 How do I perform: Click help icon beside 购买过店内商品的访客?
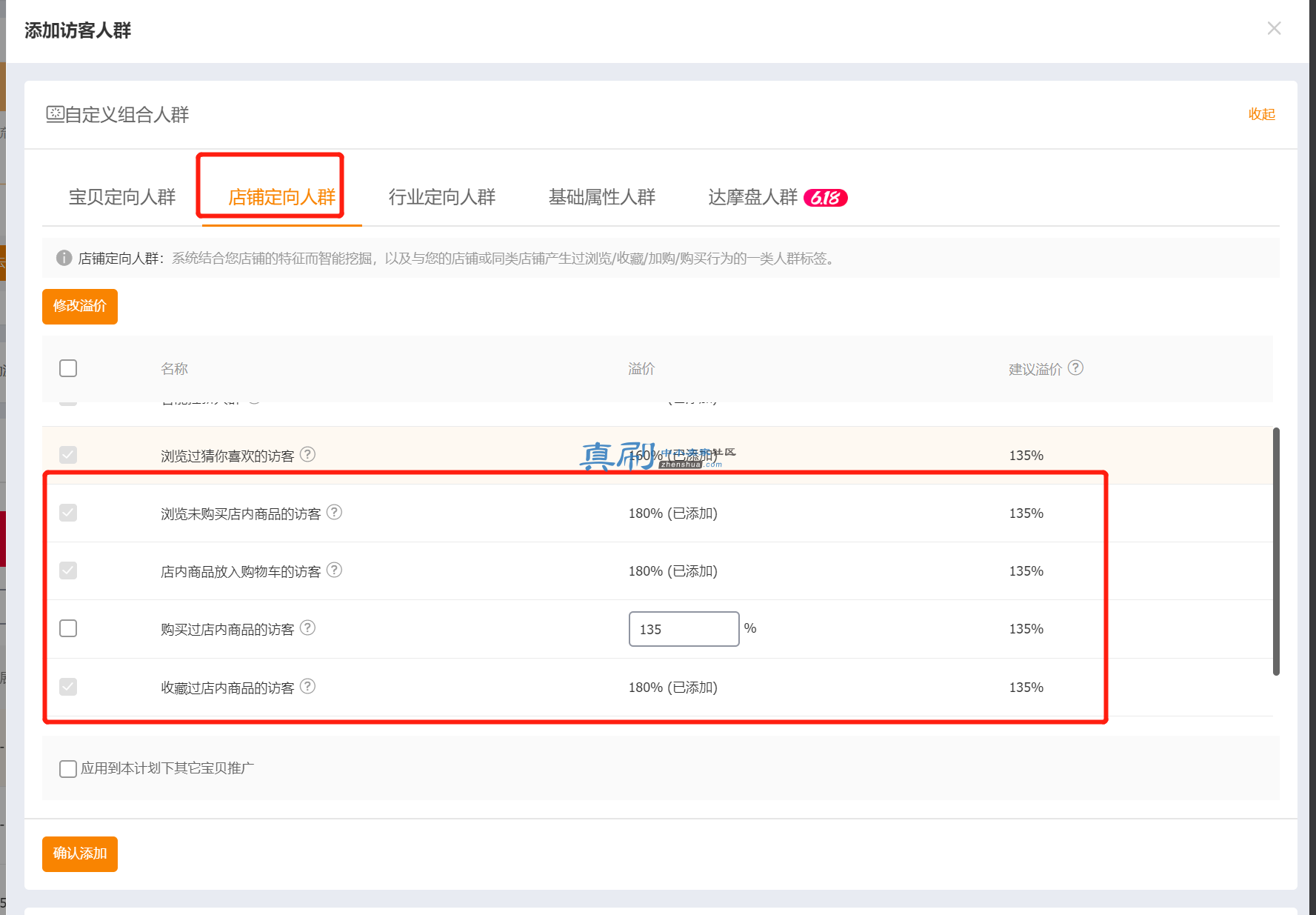tap(308, 628)
